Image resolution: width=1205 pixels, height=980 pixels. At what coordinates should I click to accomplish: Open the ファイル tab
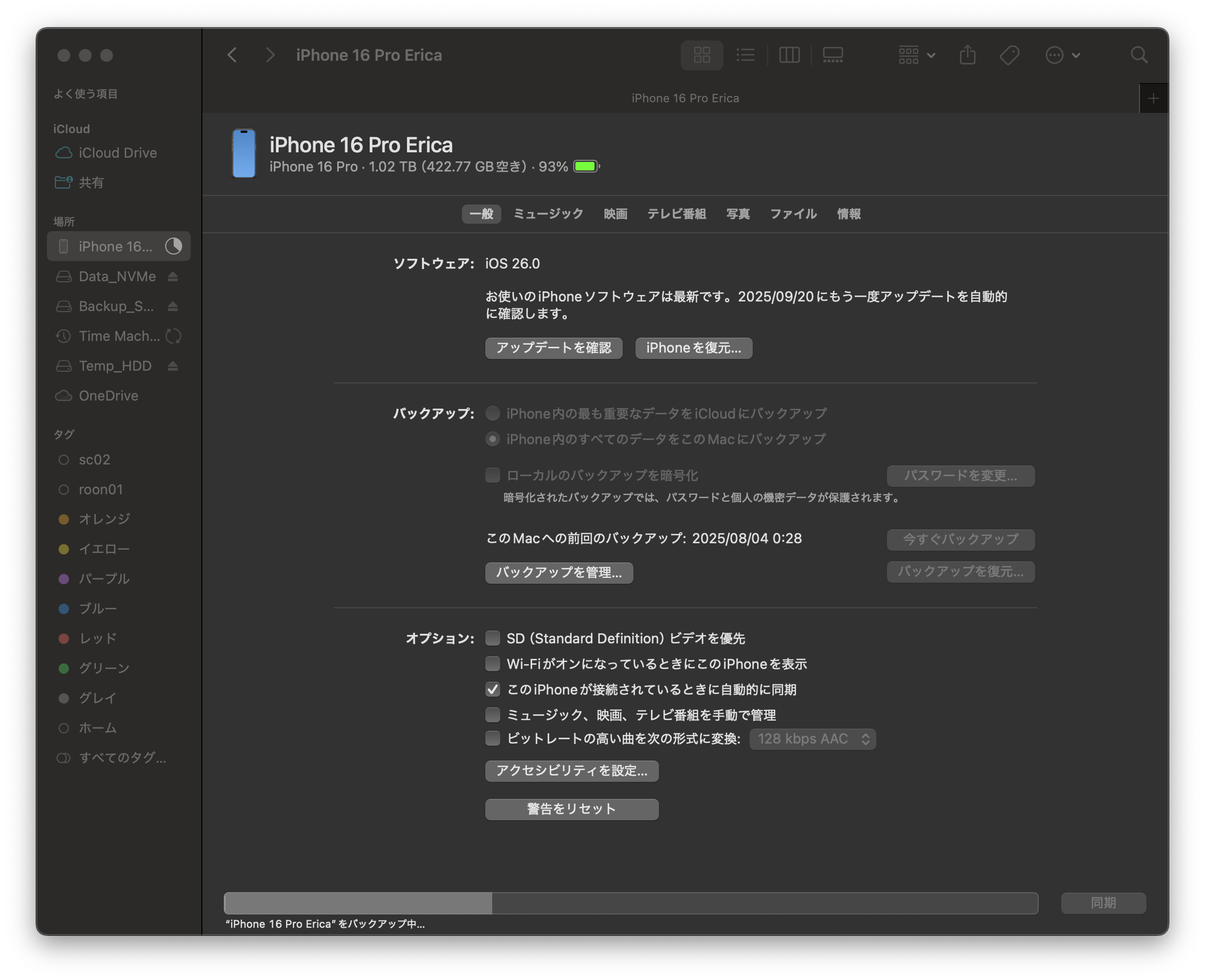tap(793, 214)
